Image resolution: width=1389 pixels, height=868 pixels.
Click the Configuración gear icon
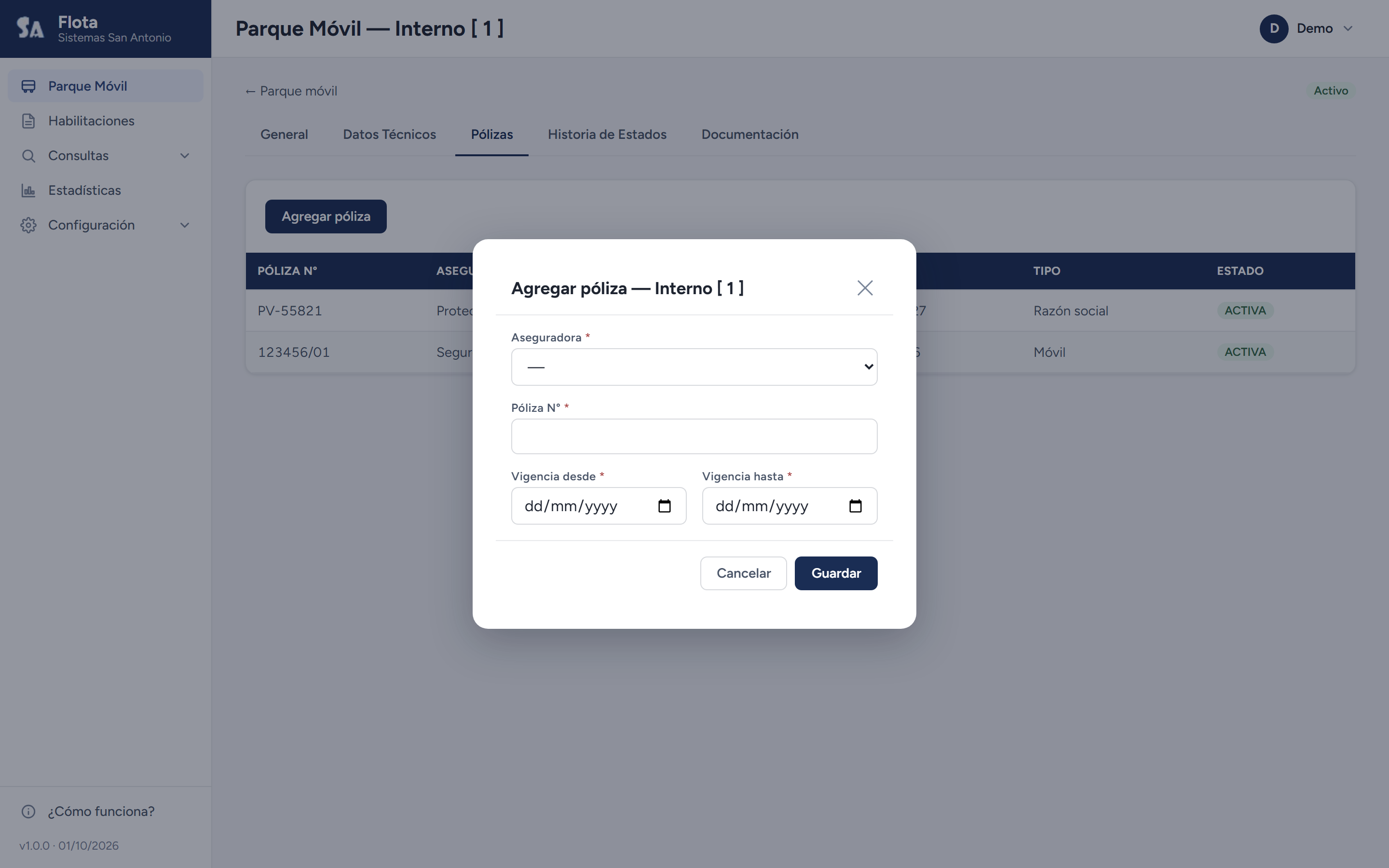point(28,225)
